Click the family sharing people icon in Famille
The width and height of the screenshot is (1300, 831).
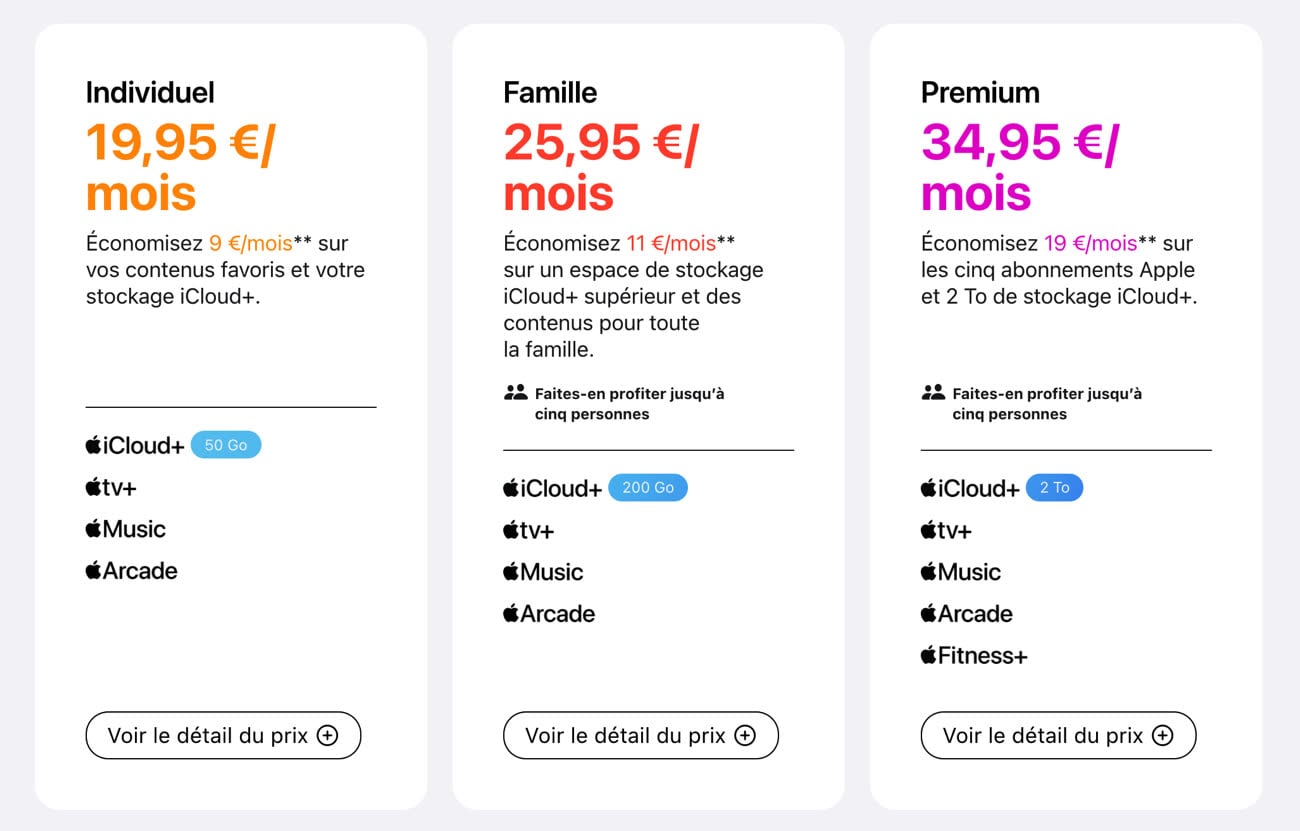pyautogui.click(x=515, y=393)
